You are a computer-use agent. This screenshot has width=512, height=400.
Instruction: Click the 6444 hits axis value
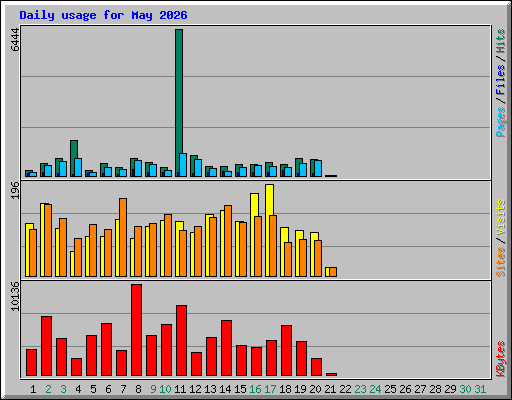(15, 40)
